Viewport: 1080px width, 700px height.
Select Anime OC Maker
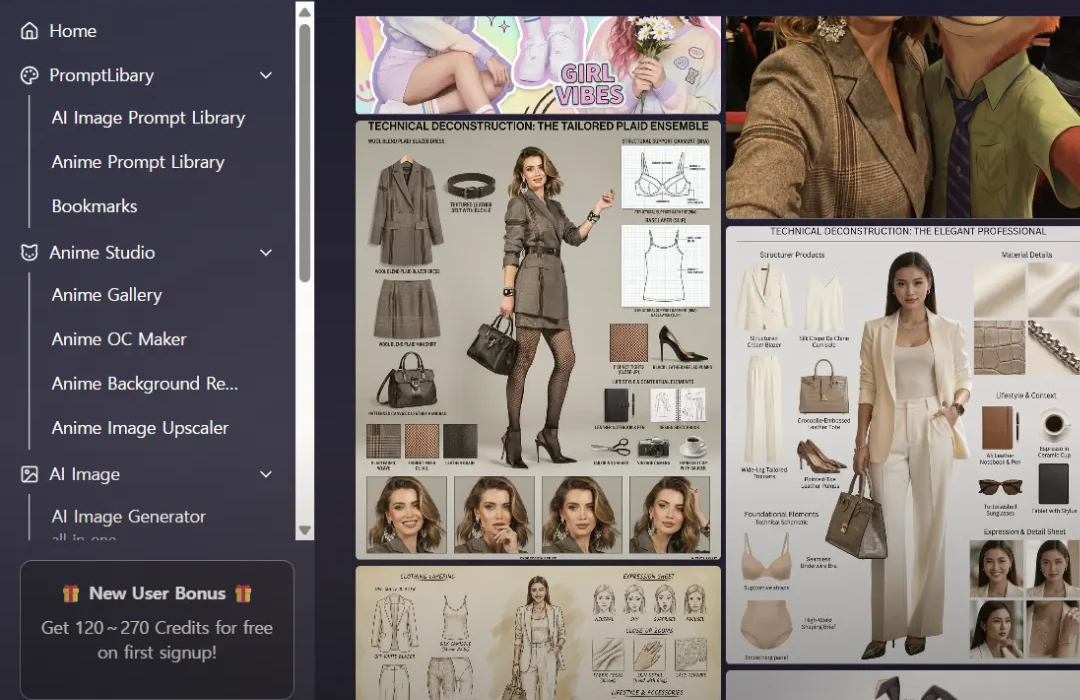coord(119,339)
